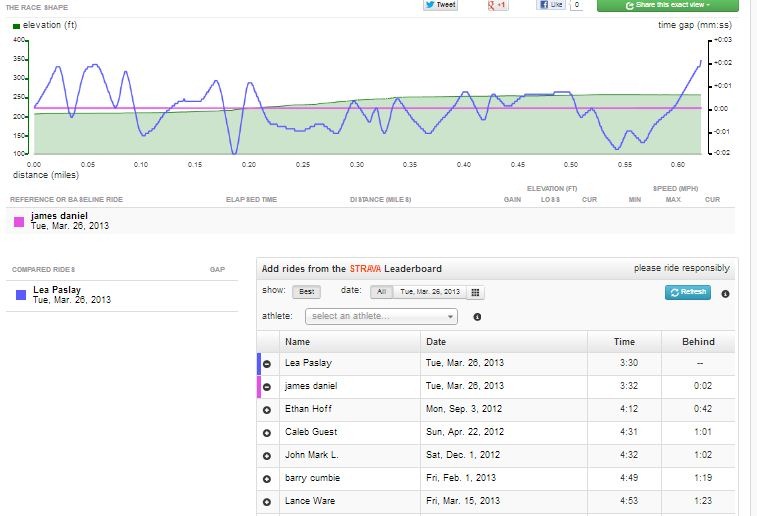Open the calendar grid date picker icon
This screenshot has height=516, width=757.
[475, 292]
